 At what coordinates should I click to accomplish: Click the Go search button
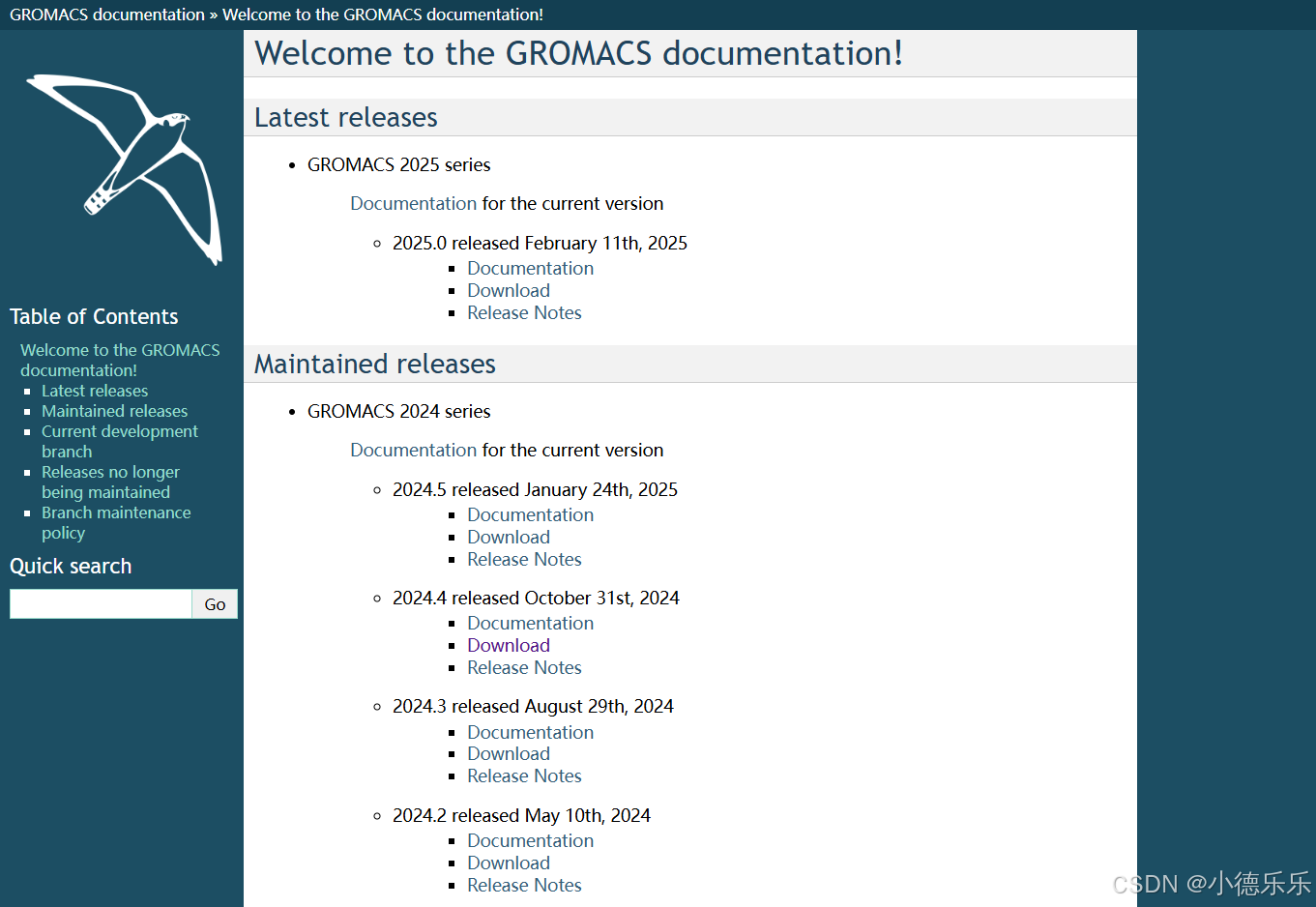pos(215,603)
